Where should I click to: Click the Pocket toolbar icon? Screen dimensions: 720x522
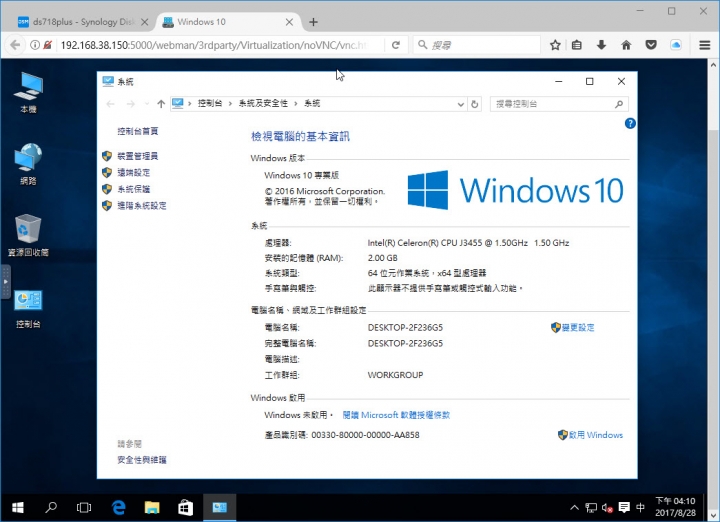[651, 45]
